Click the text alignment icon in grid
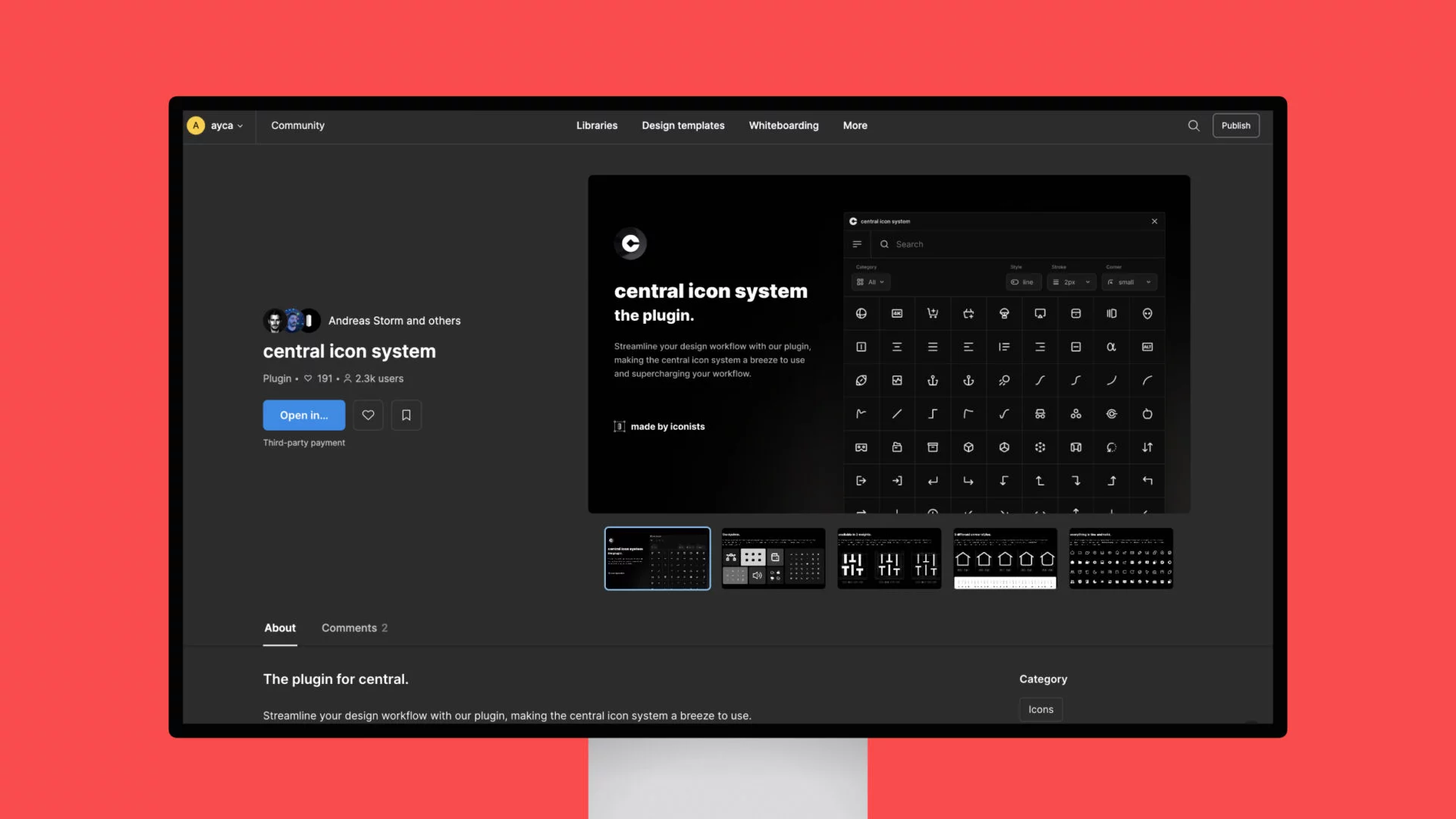 coord(896,346)
